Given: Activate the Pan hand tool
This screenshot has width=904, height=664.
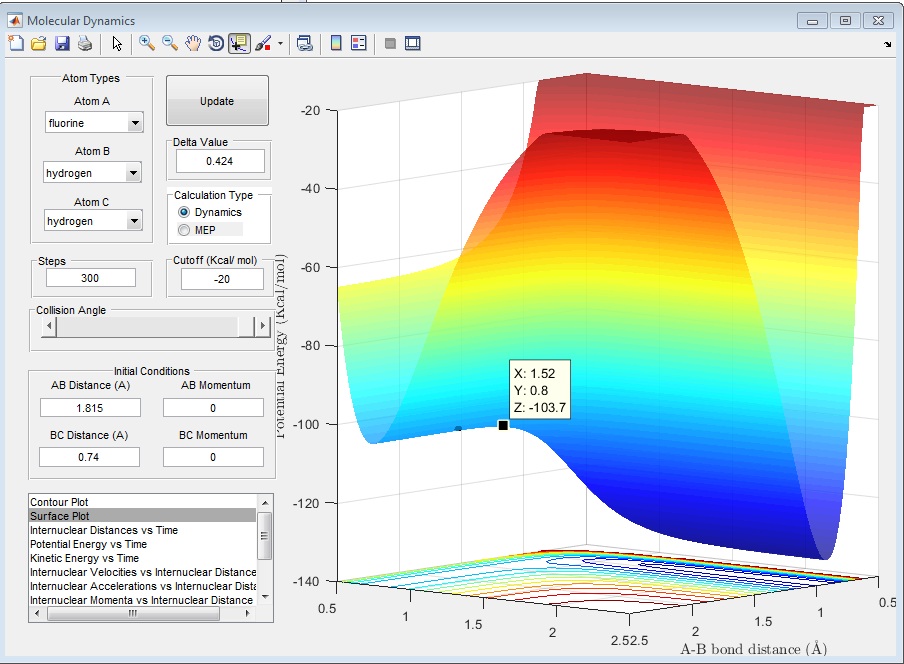Looking at the screenshot, I should click(x=193, y=43).
